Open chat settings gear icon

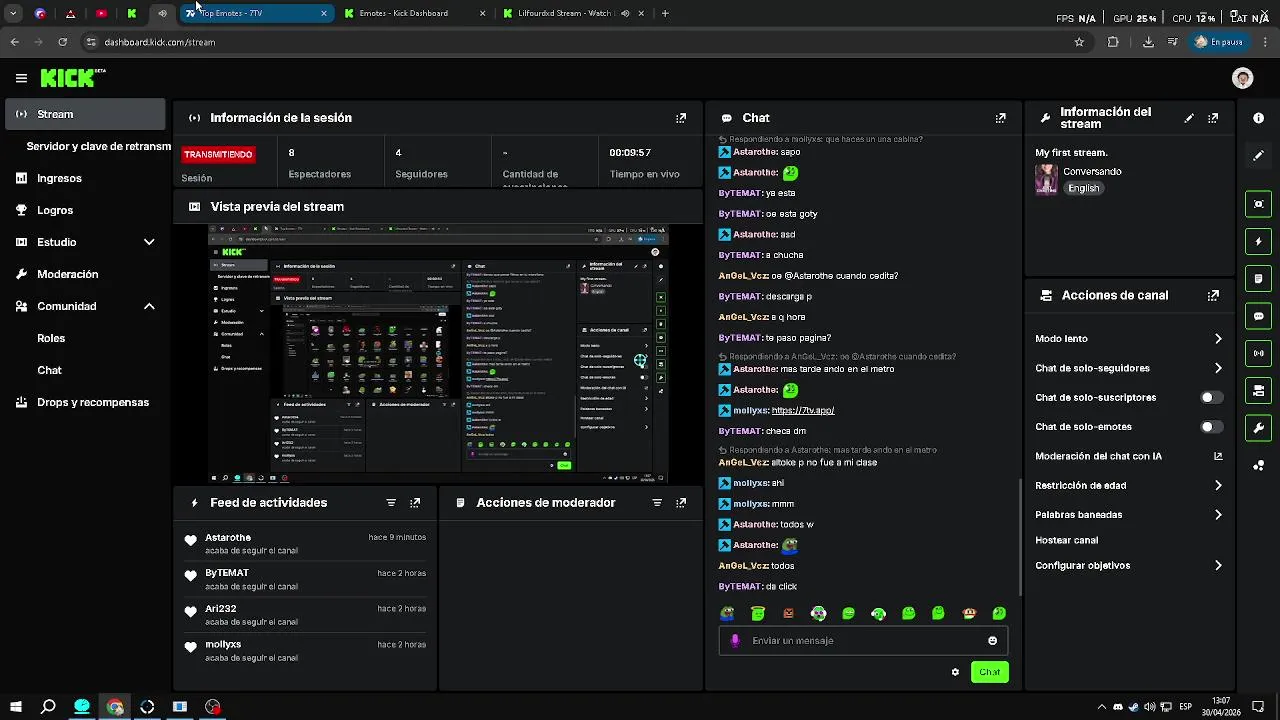click(x=955, y=672)
